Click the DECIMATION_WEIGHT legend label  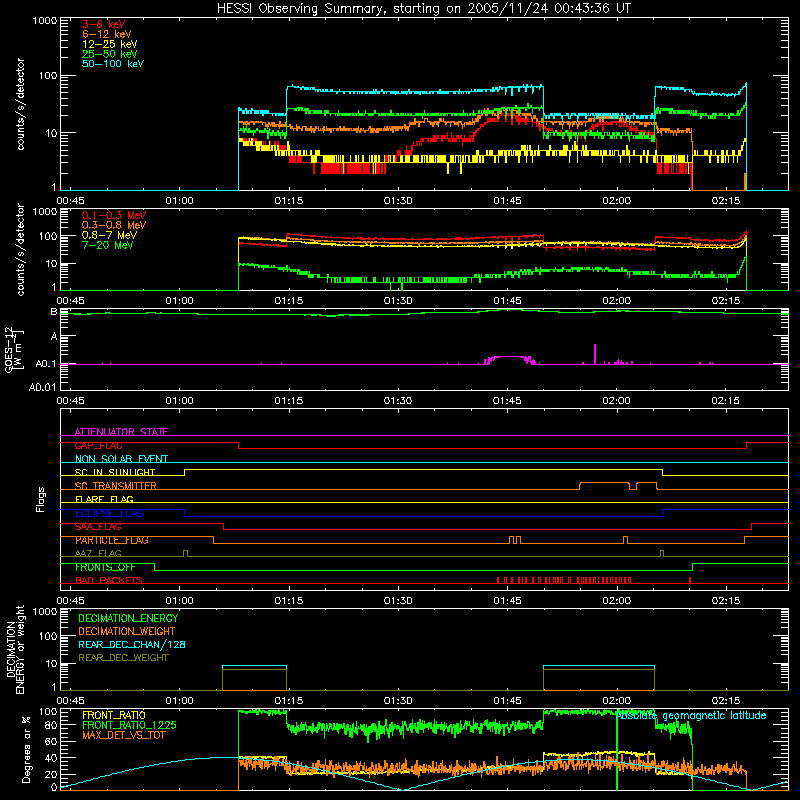(127, 631)
